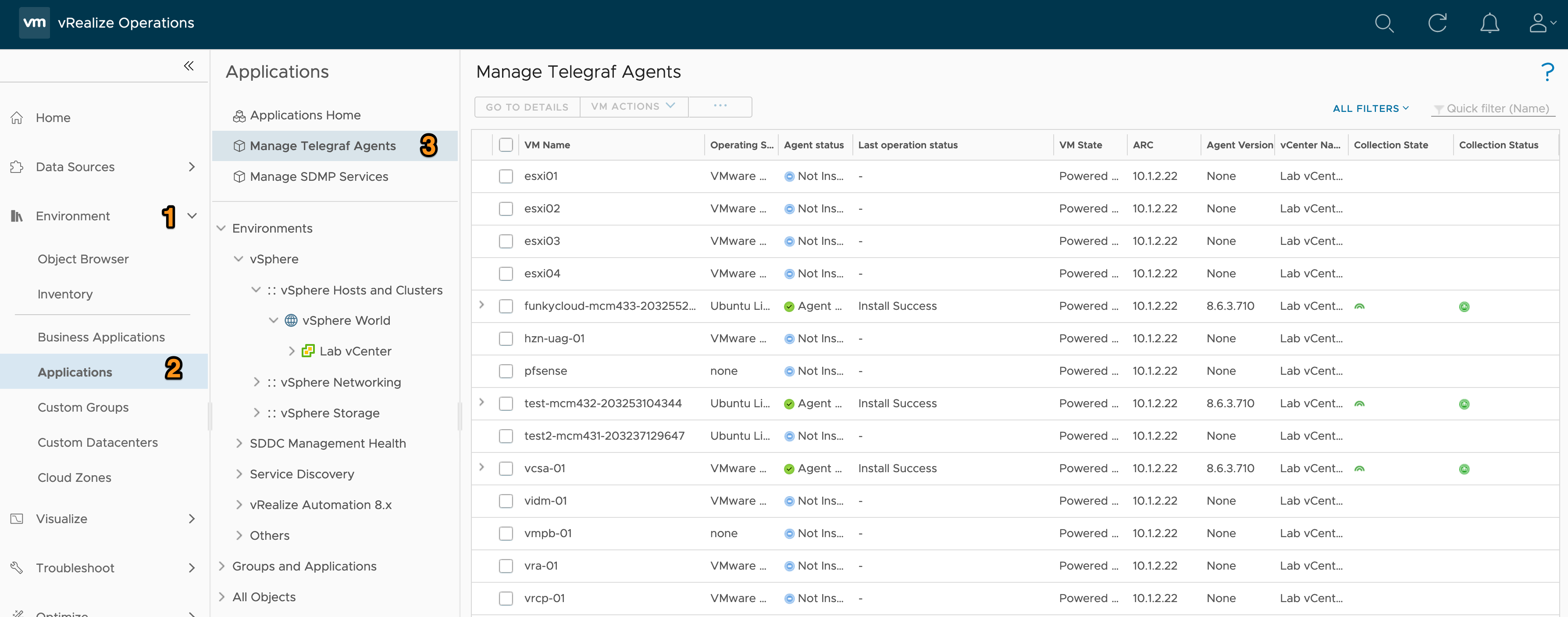Expand the Lab vCenter tree node

(292, 351)
